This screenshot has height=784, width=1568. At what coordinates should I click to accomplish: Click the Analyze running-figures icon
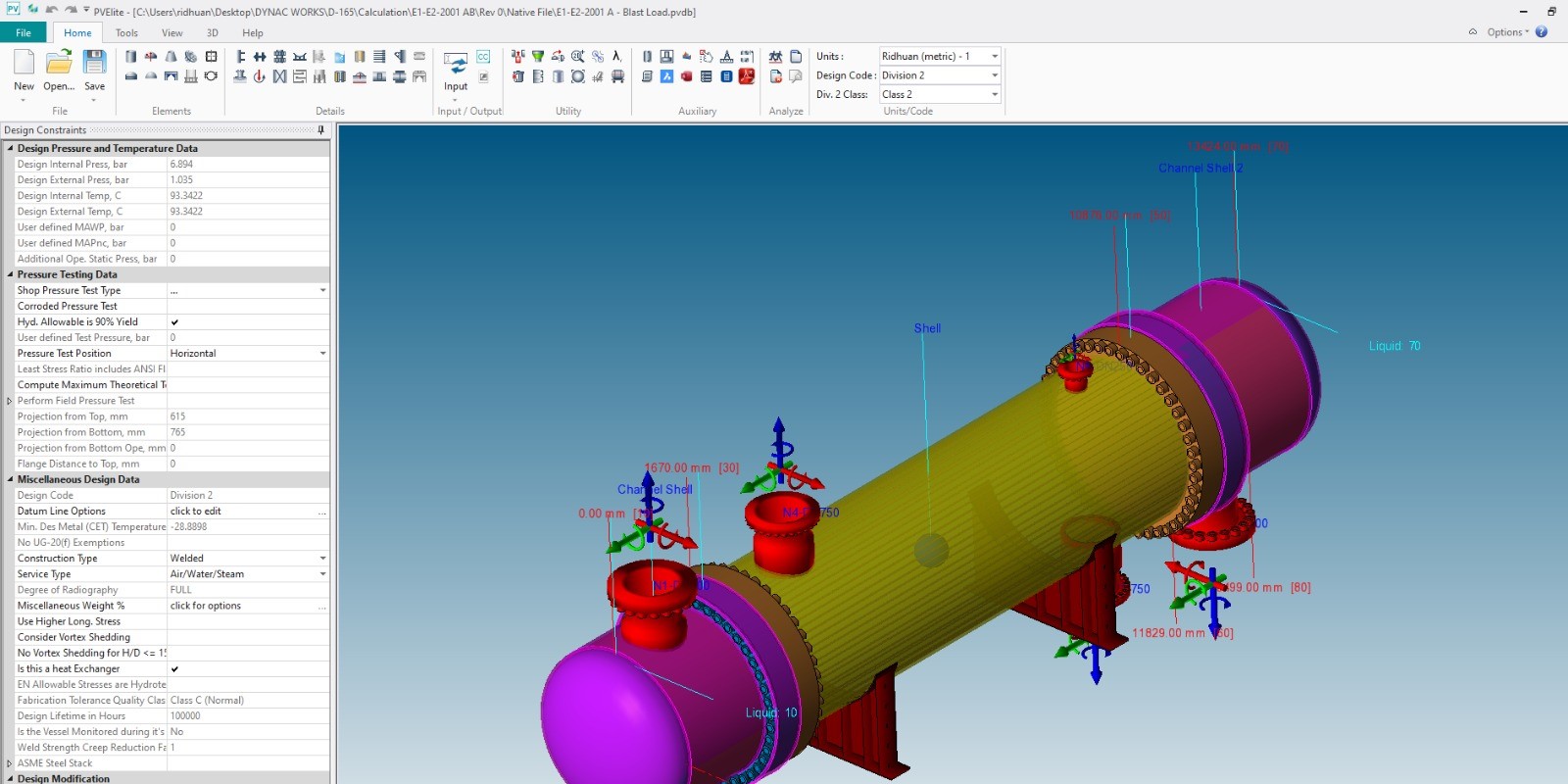pyautogui.click(x=775, y=57)
